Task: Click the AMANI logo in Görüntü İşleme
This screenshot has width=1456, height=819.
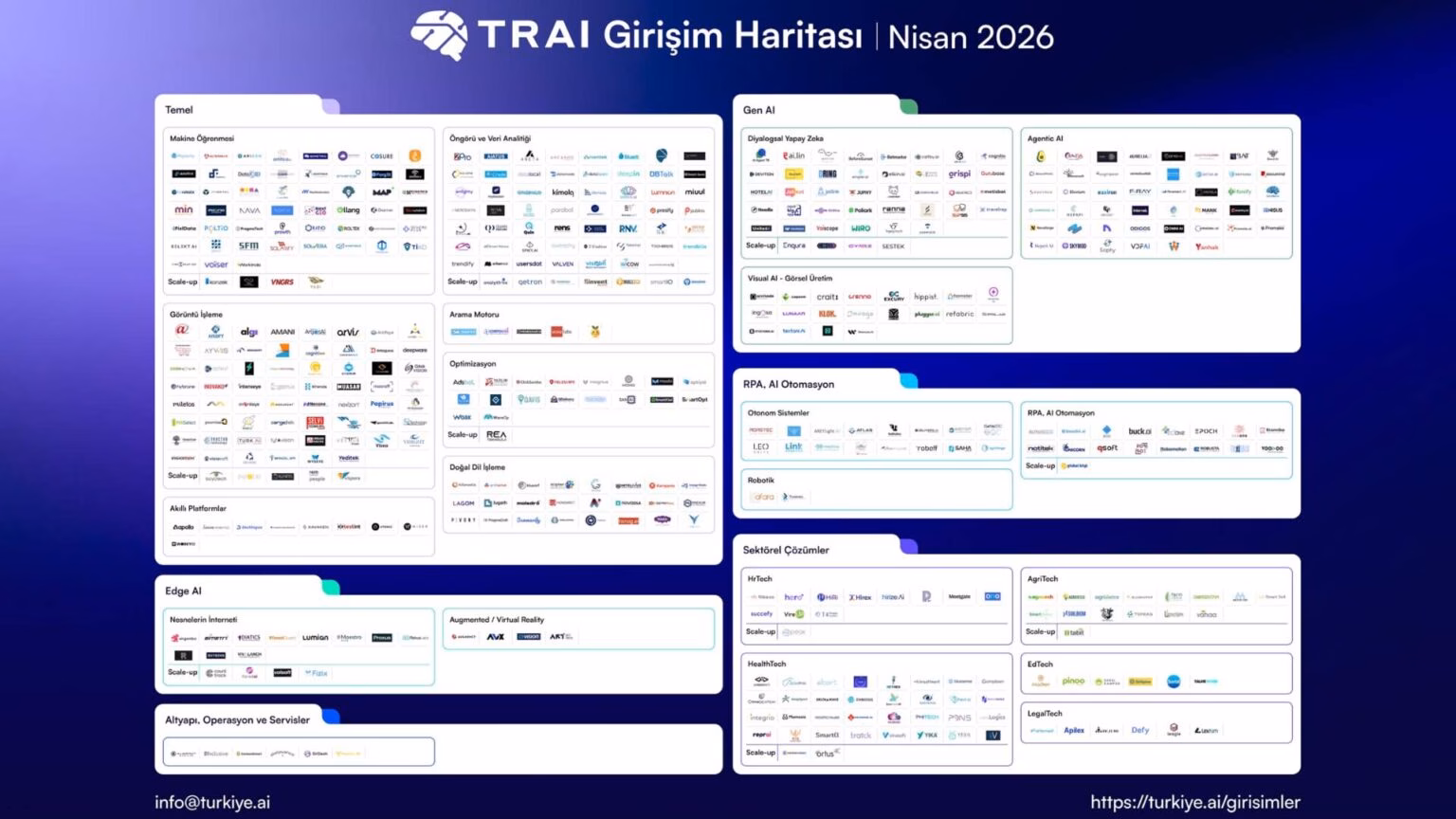Action: tap(282, 332)
